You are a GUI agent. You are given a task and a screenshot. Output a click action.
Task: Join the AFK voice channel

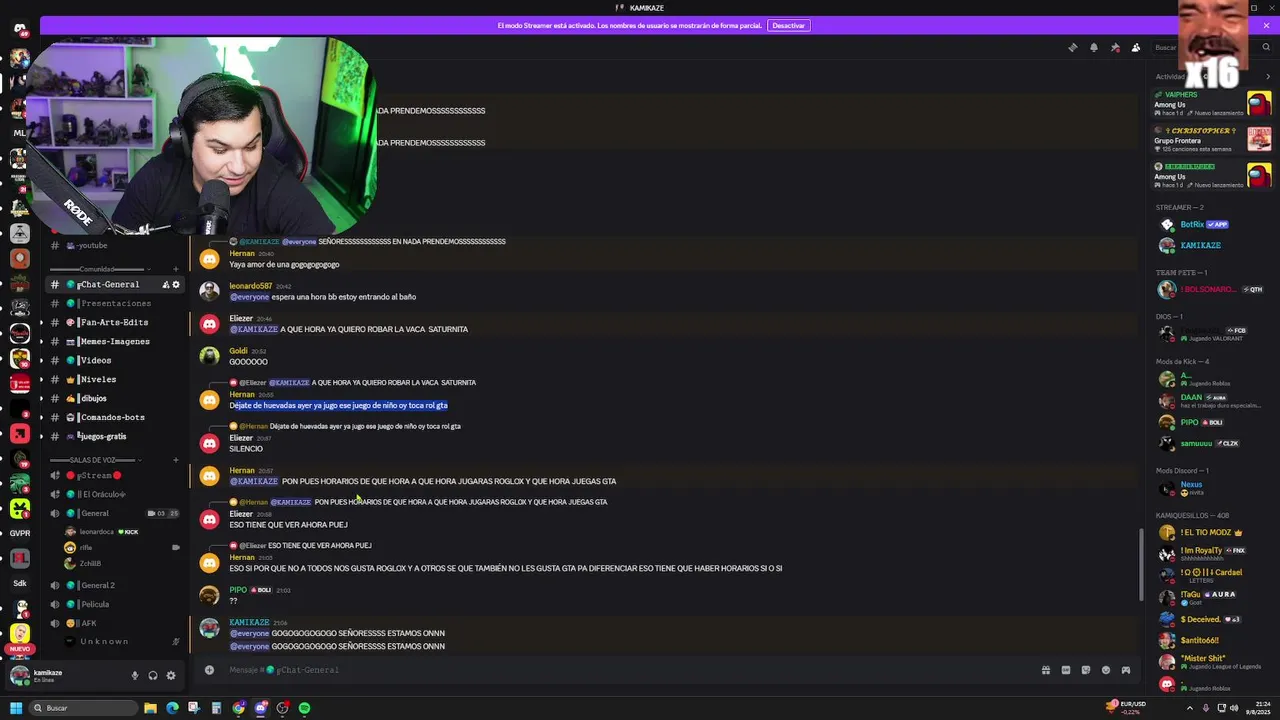(115, 623)
